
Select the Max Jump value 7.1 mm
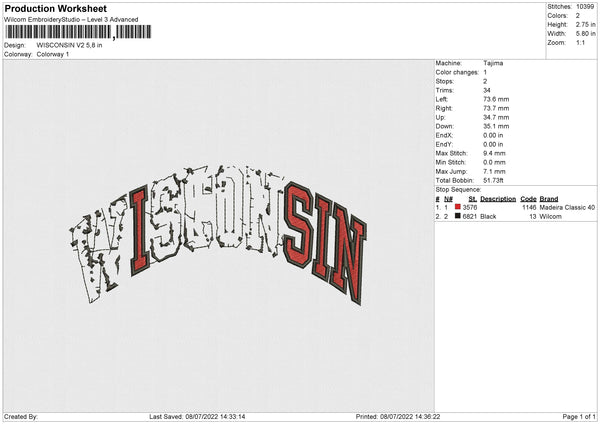(x=494, y=171)
